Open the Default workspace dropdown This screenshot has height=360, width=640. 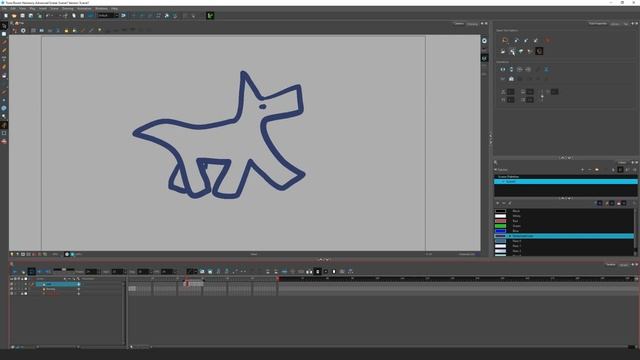tap(108, 16)
